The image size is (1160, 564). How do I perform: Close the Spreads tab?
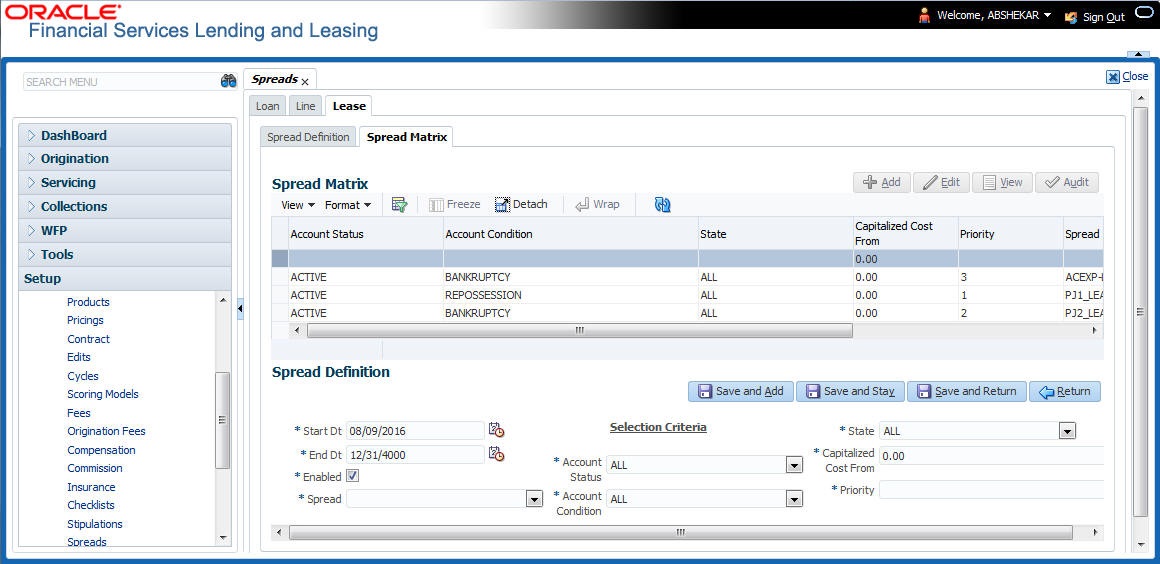click(x=305, y=81)
